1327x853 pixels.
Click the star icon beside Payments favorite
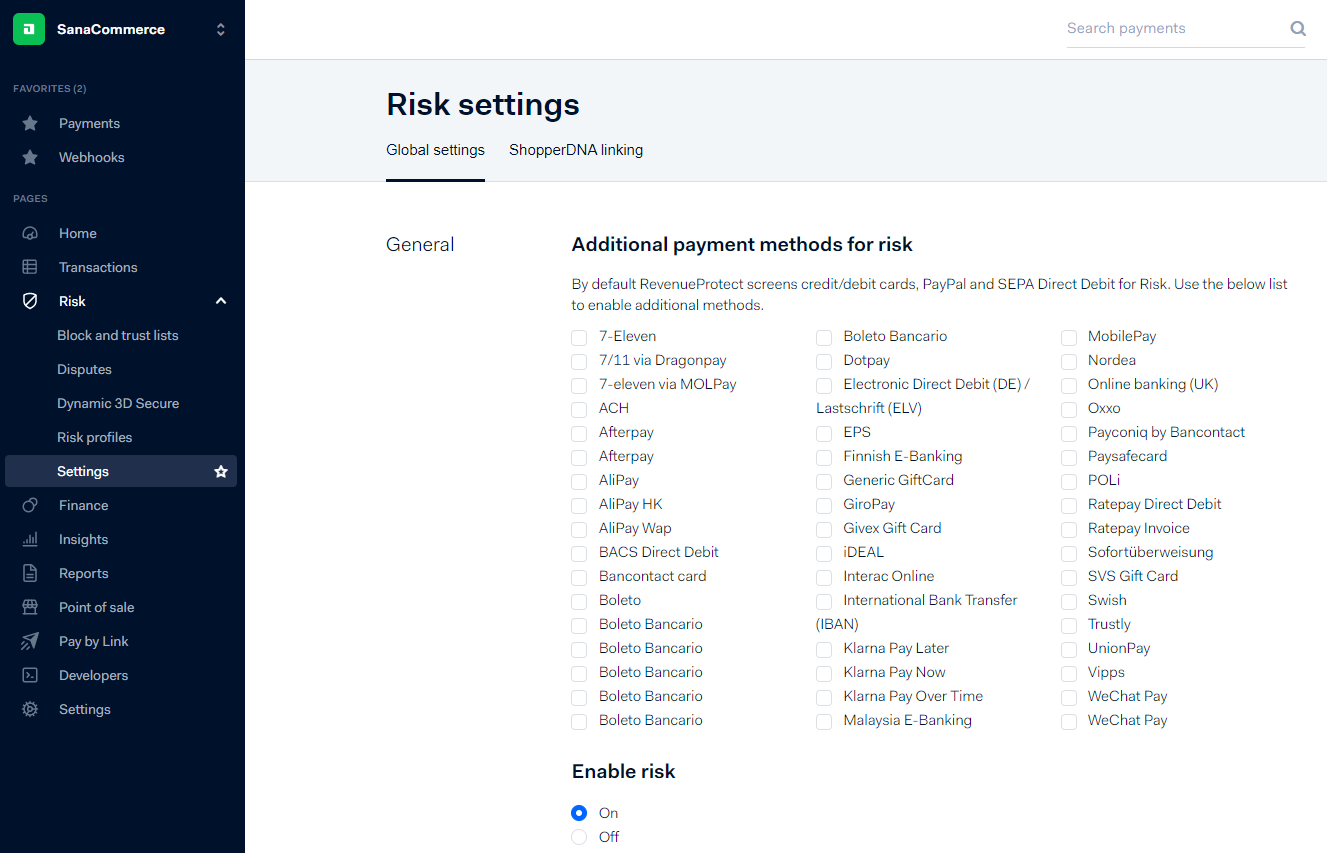point(30,123)
